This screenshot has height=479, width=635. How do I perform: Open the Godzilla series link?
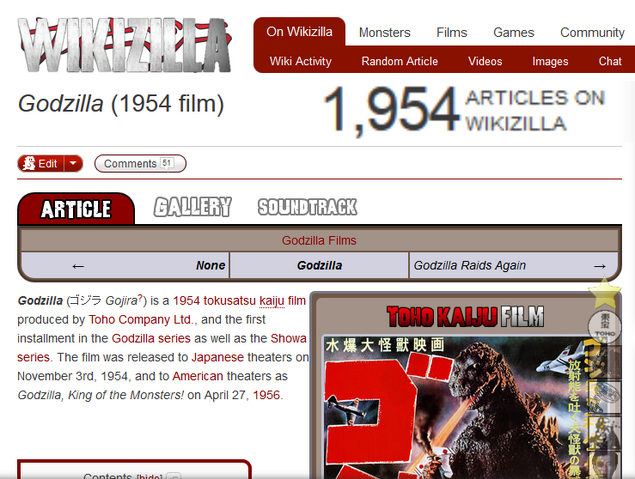[151, 338]
